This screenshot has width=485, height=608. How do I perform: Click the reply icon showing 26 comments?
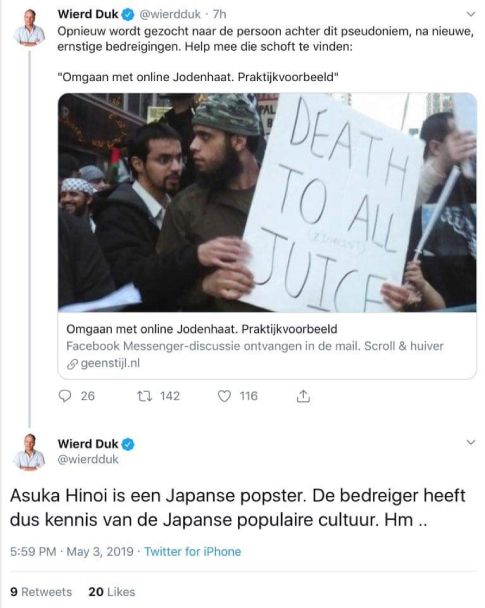[x=65, y=396]
